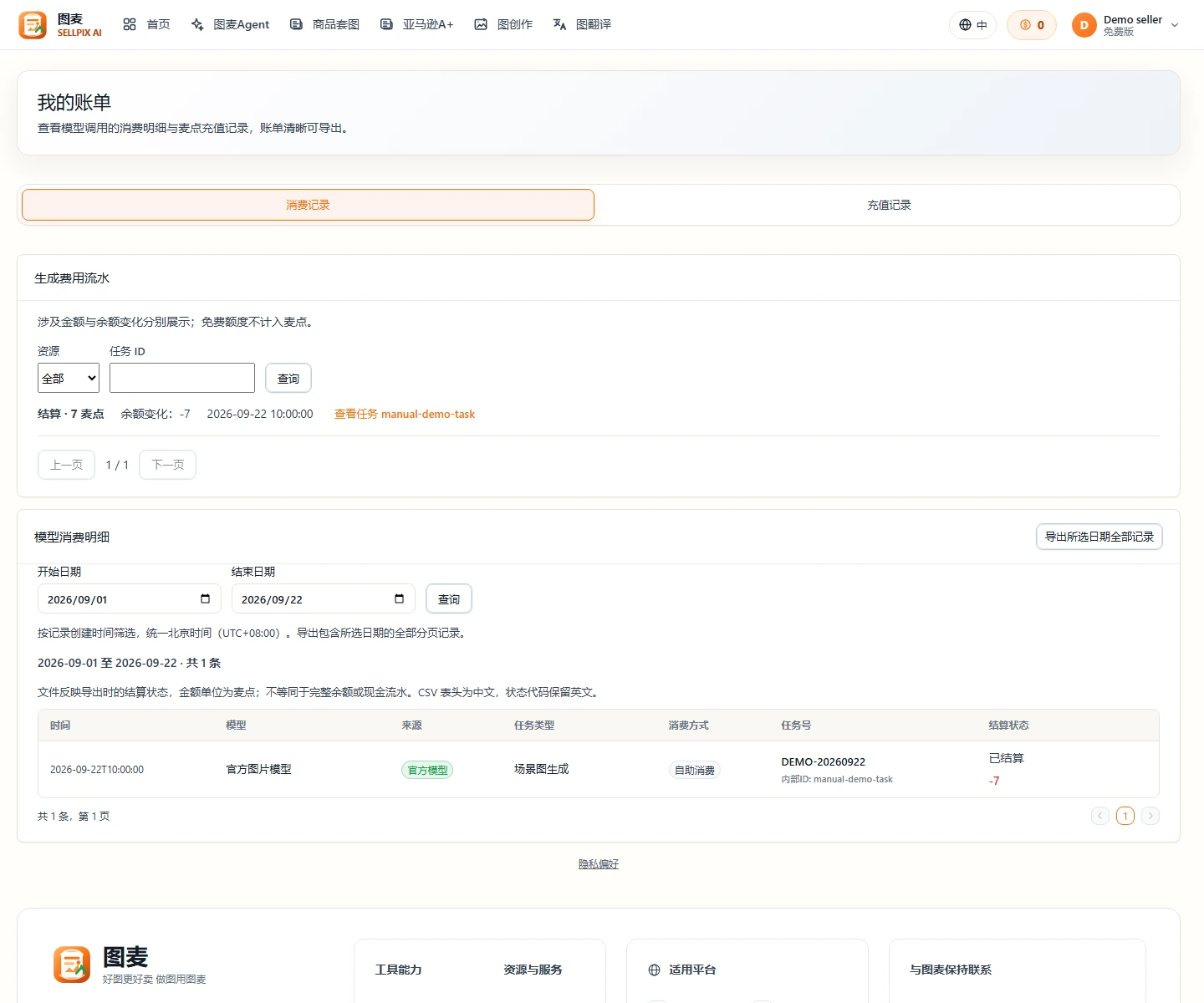Image resolution: width=1204 pixels, height=1003 pixels.
Task: Click the orange D user avatar
Action: coord(1084,25)
